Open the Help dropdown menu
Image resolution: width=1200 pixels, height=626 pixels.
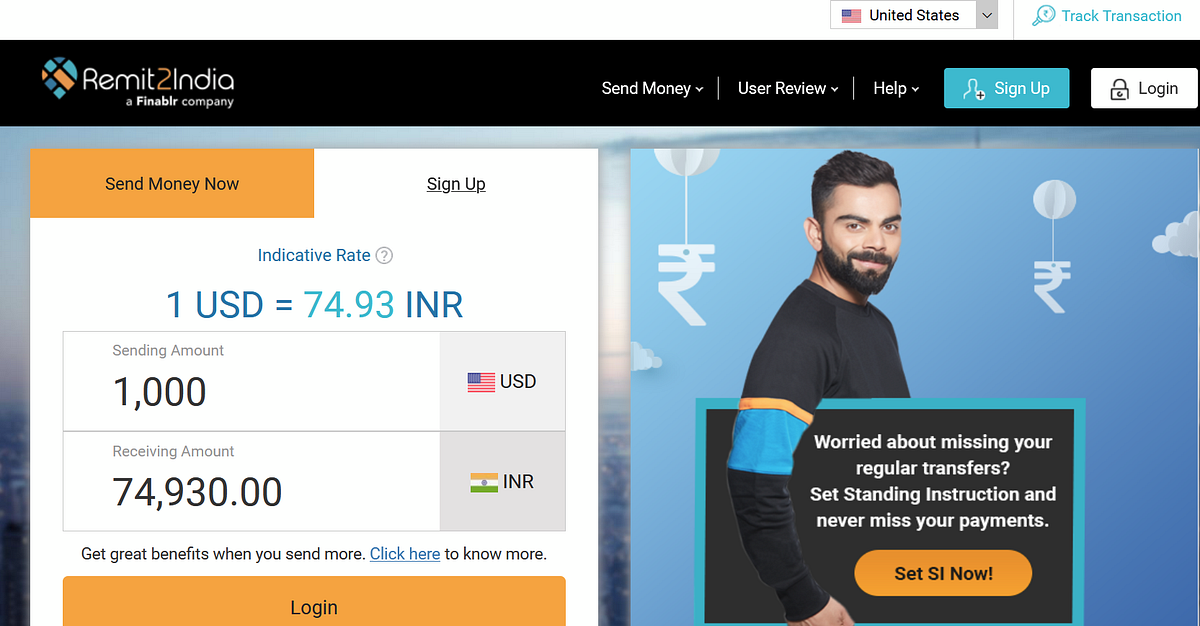click(896, 88)
